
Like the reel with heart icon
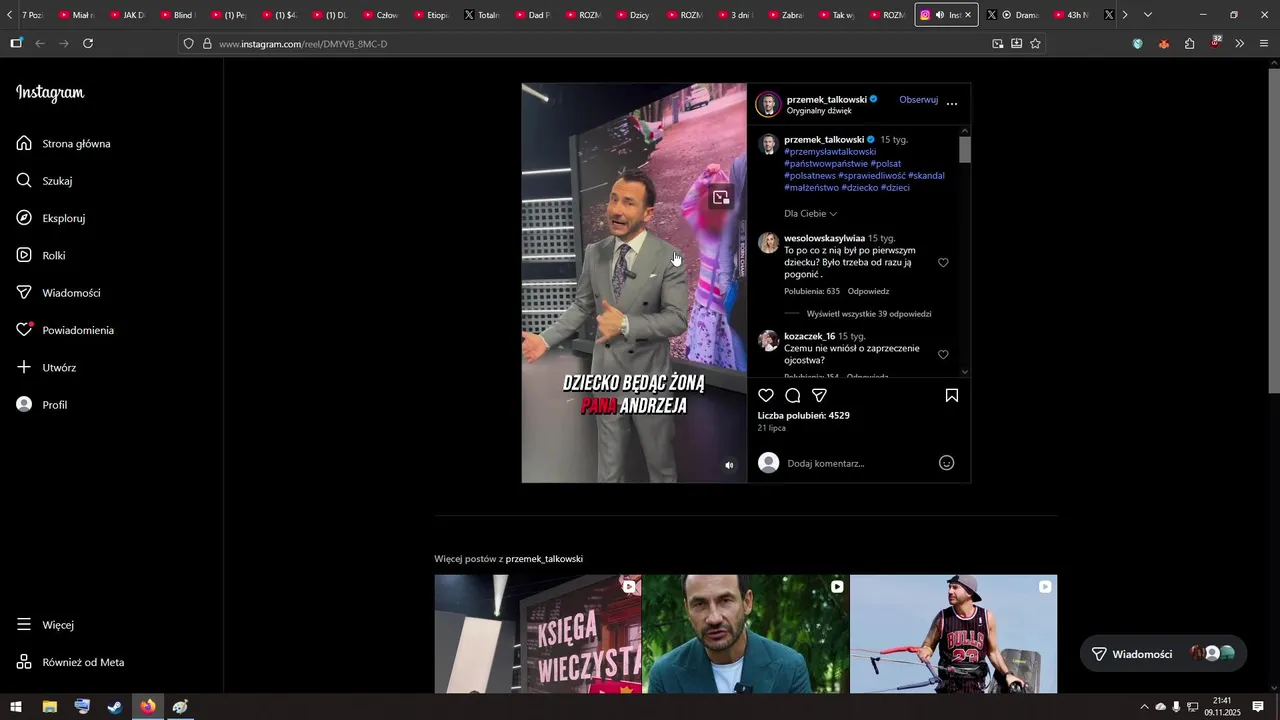tap(766, 395)
